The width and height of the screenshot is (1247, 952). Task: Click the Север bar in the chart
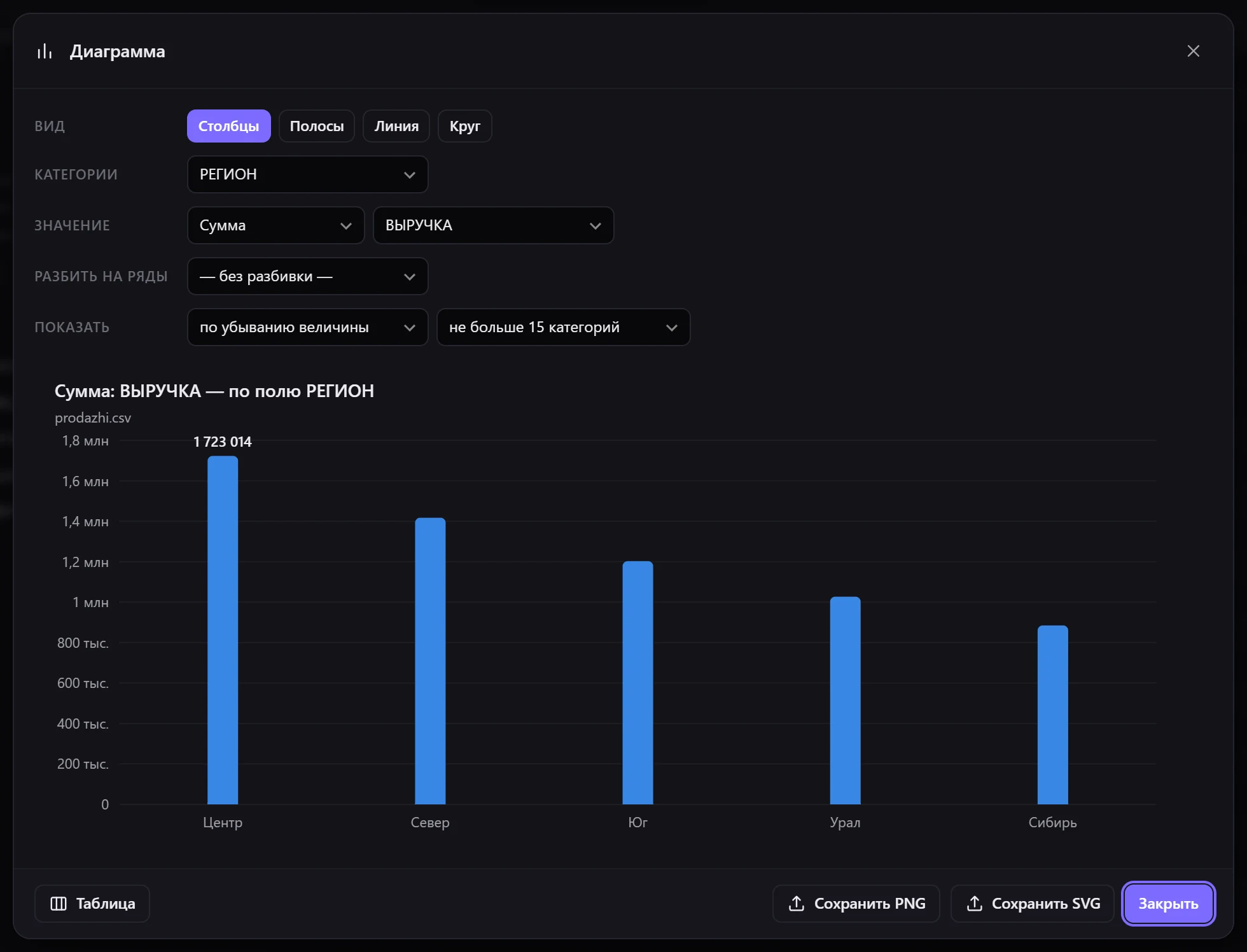pyautogui.click(x=430, y=661)
